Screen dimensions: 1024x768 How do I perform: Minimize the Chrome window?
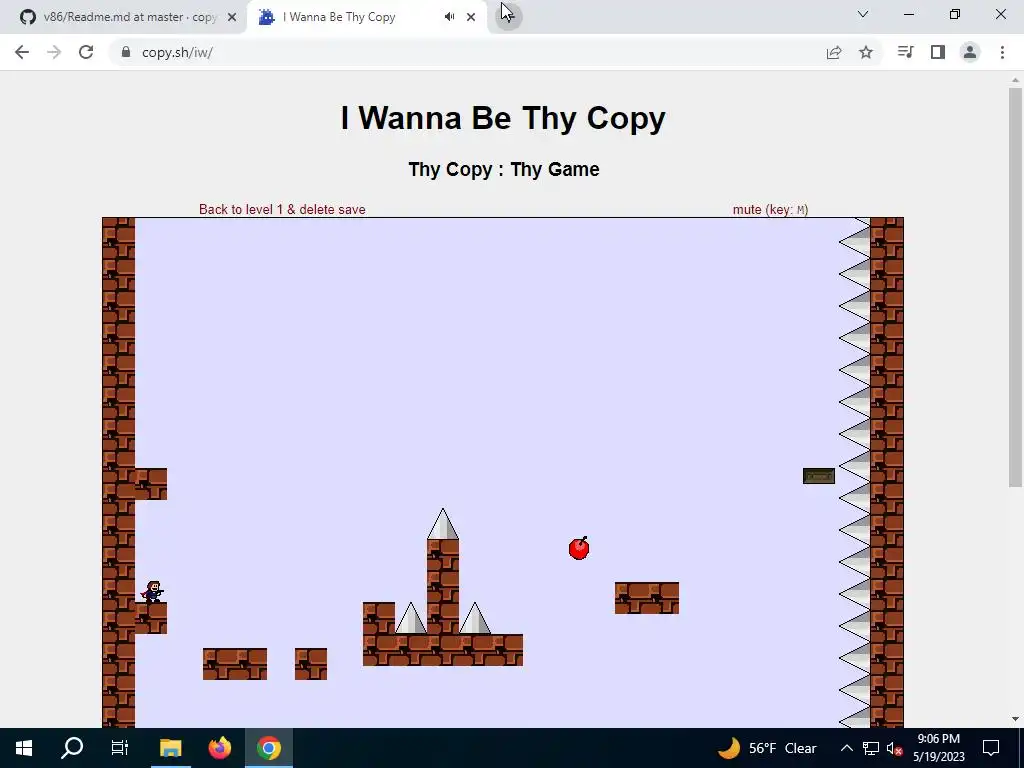pos(908,14)
